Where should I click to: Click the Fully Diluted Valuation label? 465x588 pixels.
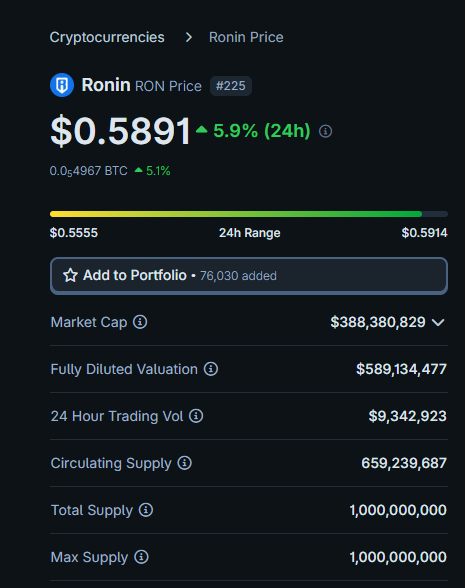click(x=124, y=369)
